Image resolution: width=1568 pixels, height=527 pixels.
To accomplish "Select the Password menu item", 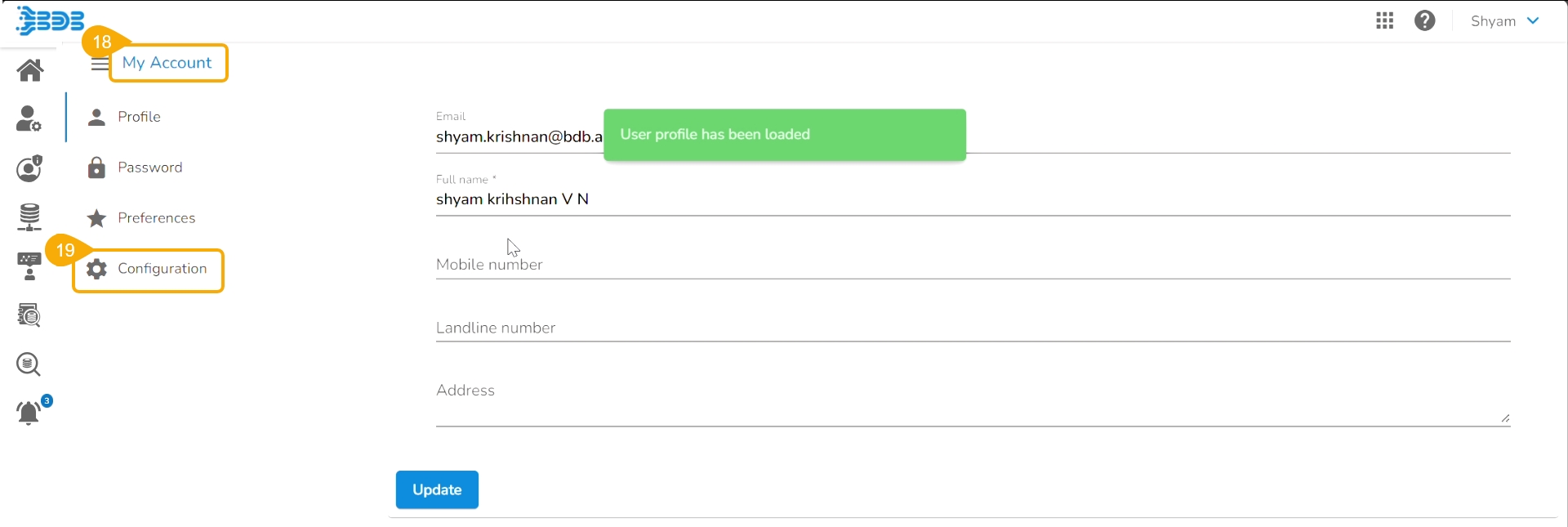I will 149,167.
